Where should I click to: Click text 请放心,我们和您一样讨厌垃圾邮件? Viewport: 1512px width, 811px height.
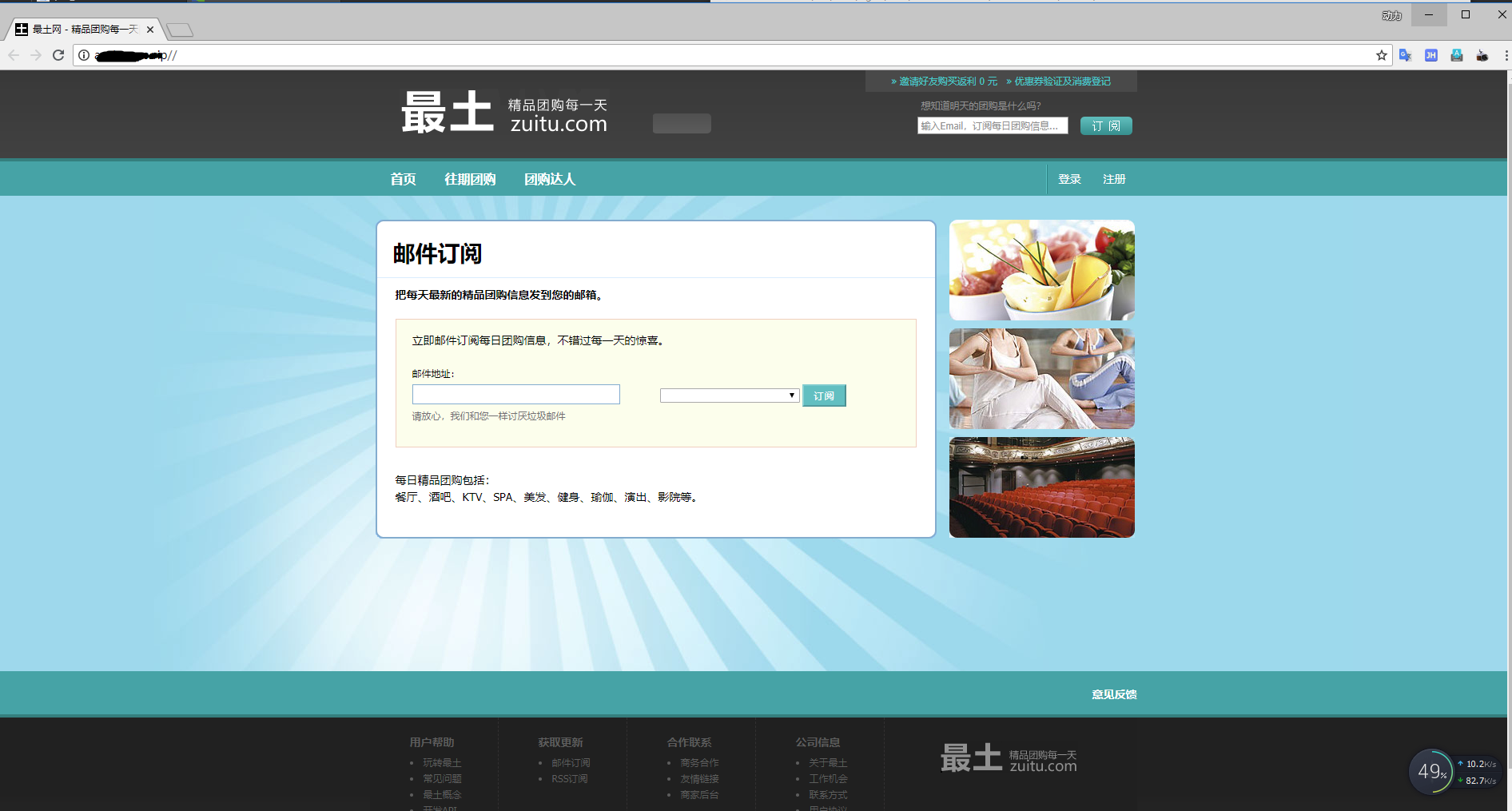(488, 416)
